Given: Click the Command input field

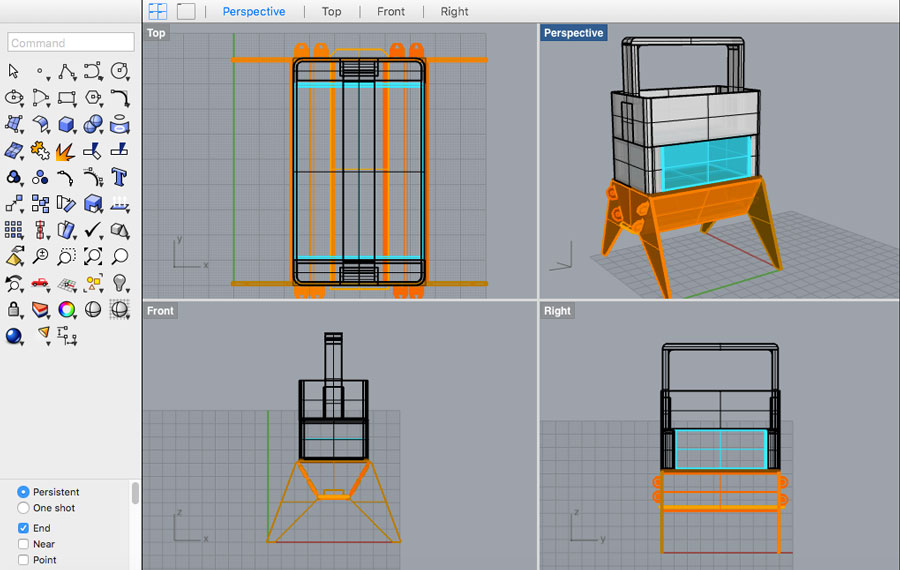Looking at the screenshot, I should pos(71,42).
